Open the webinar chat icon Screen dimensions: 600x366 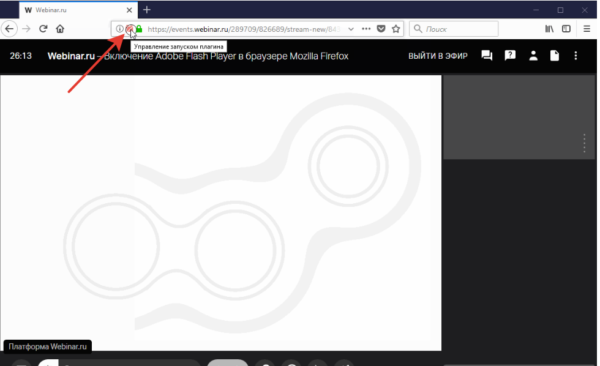(487, 56)
